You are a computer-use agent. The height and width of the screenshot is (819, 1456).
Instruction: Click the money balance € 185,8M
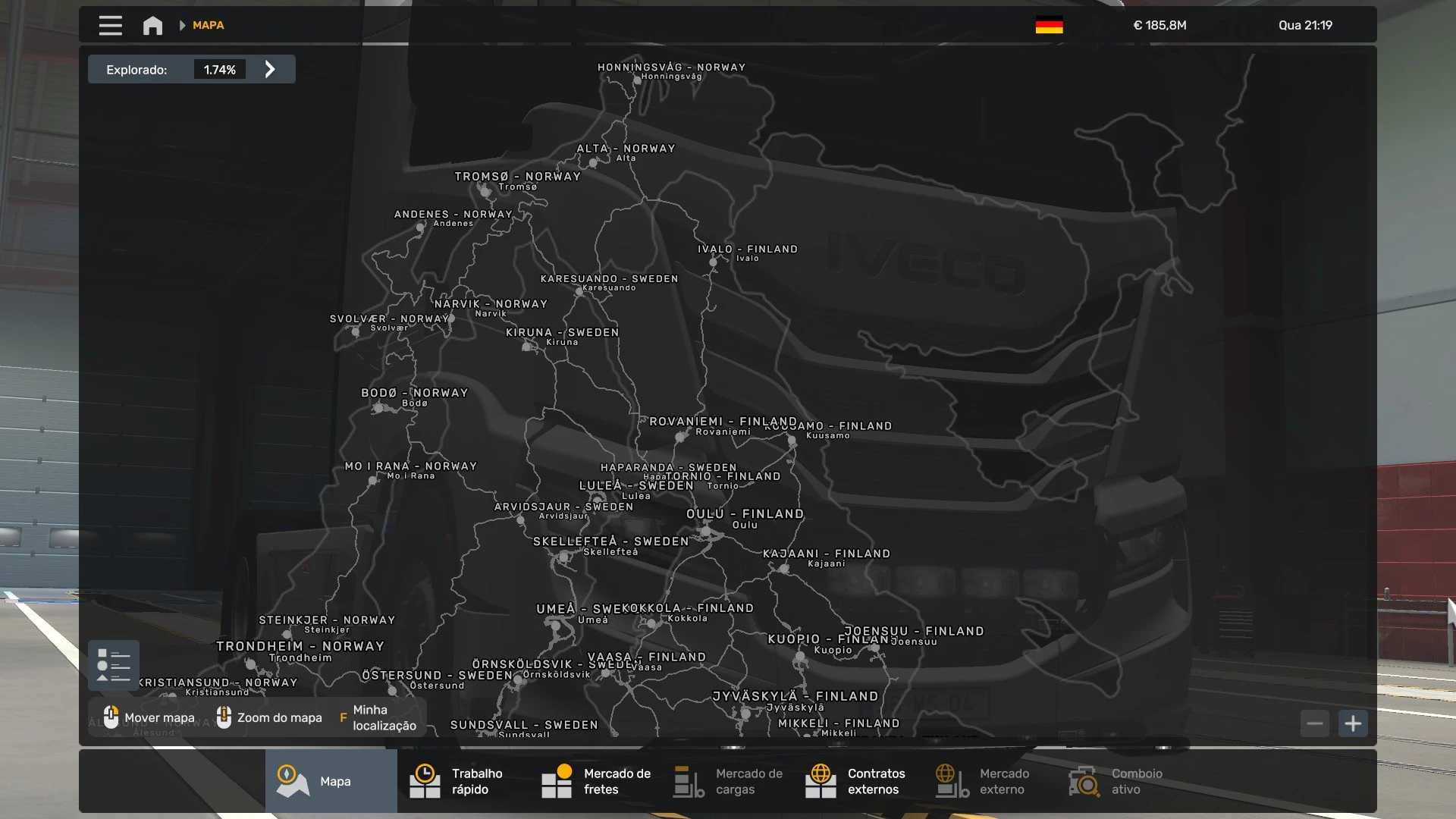coord(1159,25)
